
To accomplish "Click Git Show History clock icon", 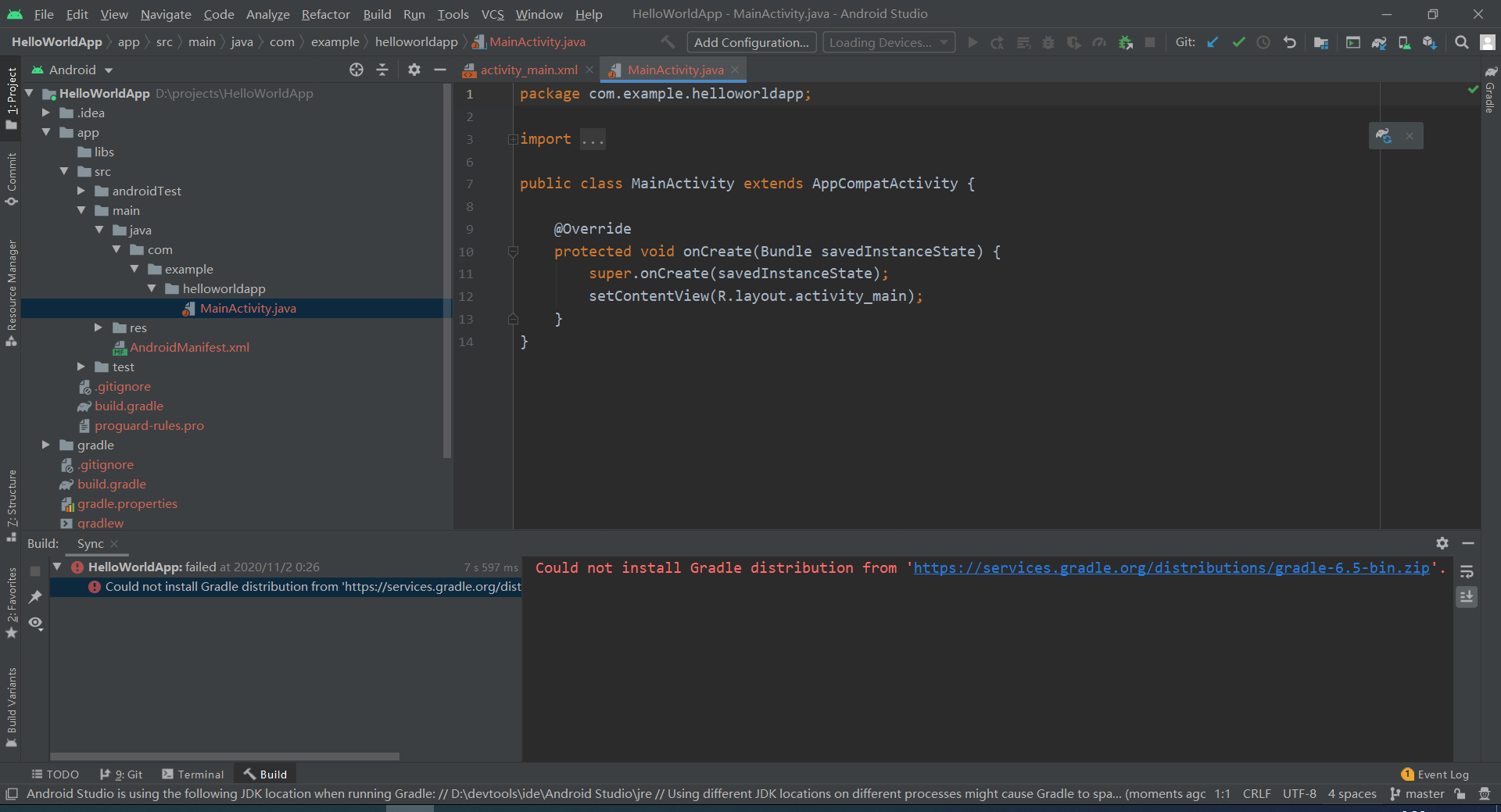I will (1263, 42).
